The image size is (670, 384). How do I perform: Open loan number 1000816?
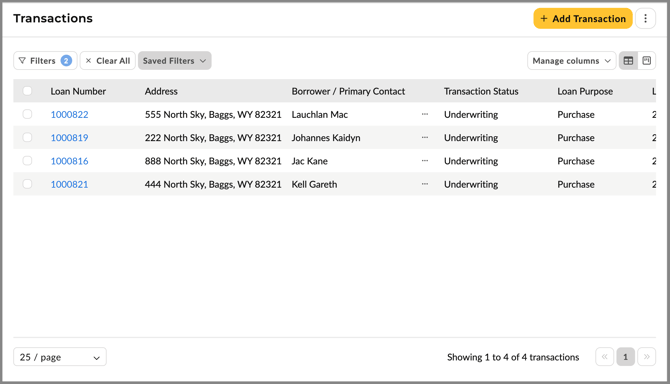click(x=69, y=161)
